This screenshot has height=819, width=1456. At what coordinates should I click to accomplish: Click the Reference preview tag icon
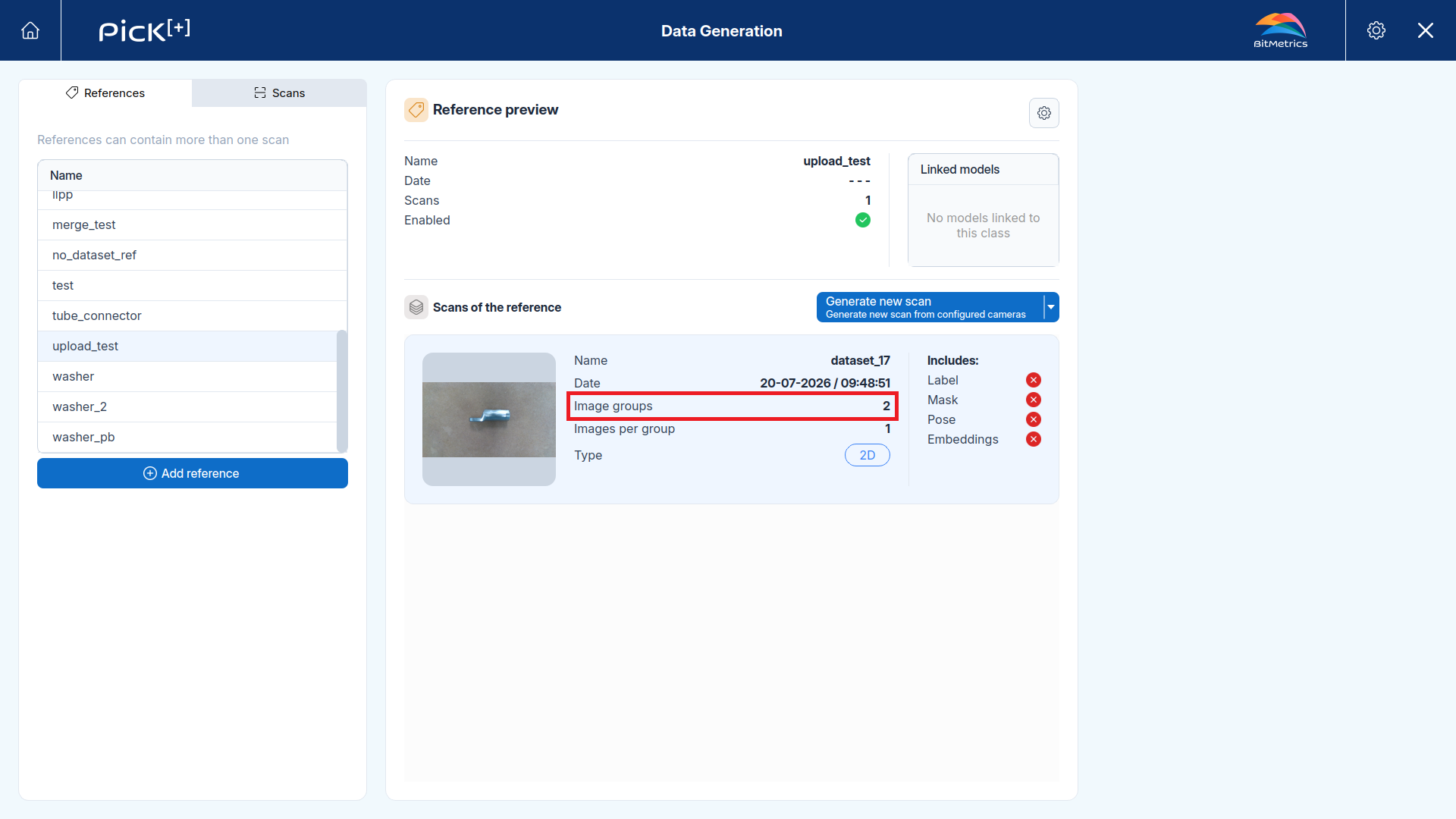416,110
